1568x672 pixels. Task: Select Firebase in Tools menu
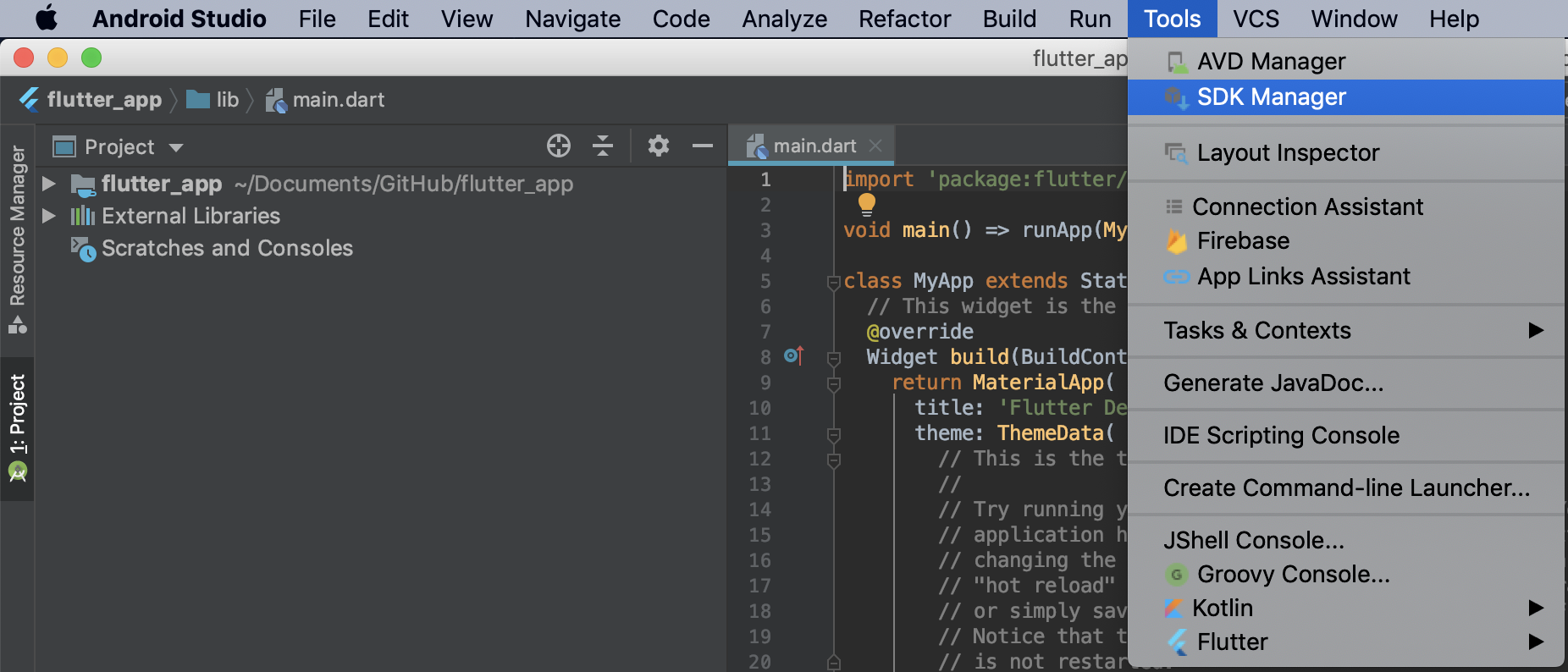pyautogui.click(x=1346, y=241)
